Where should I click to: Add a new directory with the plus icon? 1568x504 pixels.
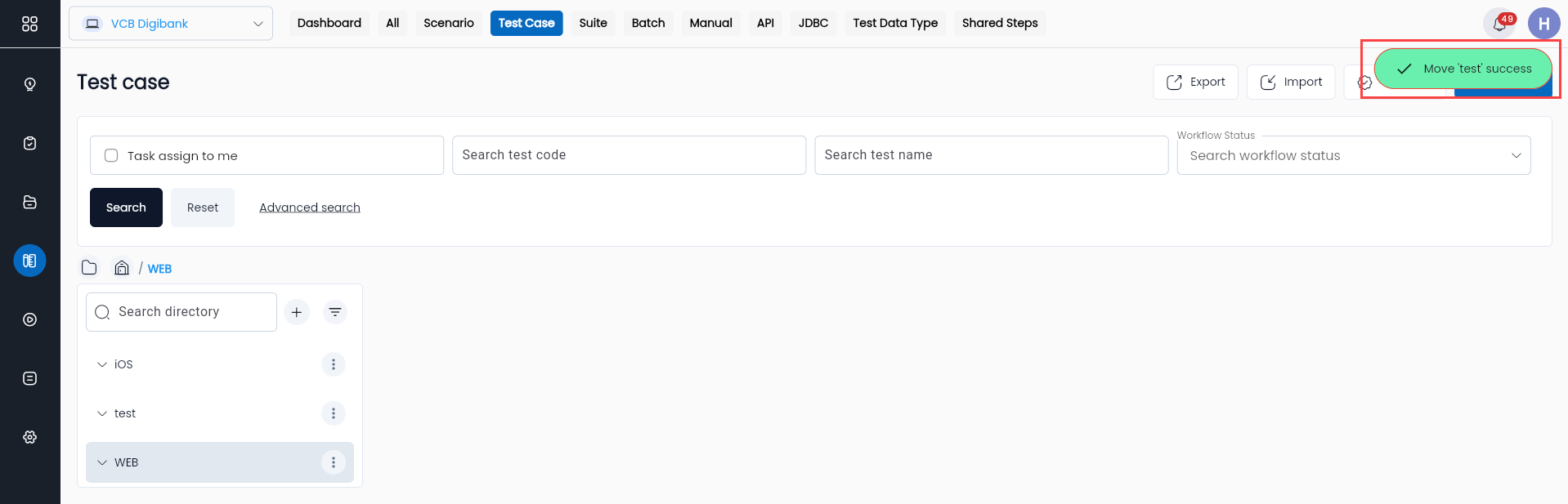[x=297, y=312]
